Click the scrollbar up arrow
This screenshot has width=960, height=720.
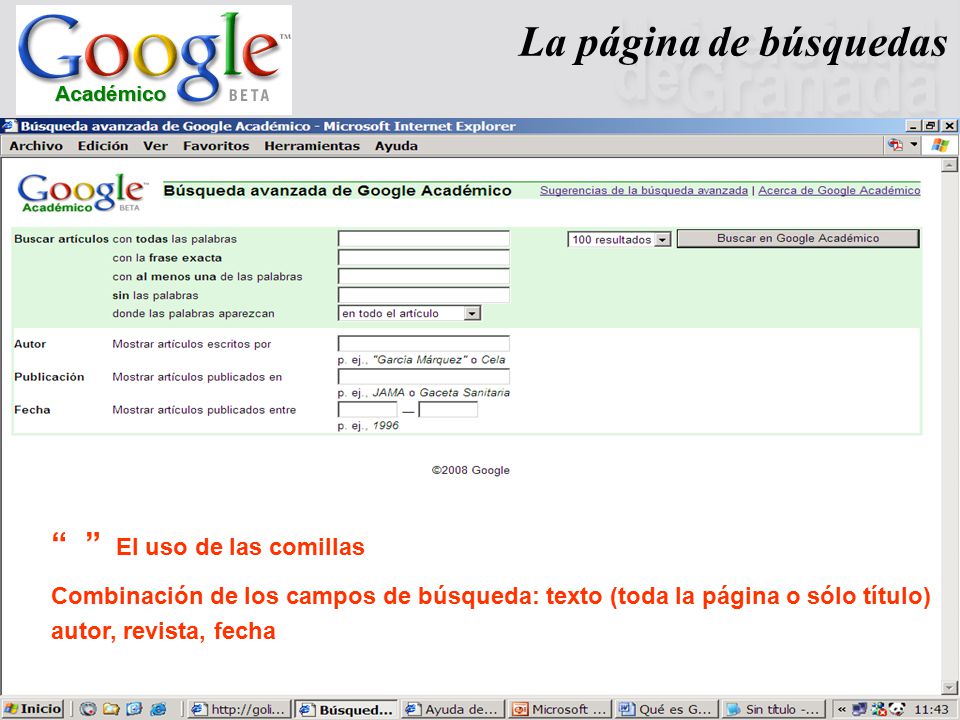click(x=949, y=165)
